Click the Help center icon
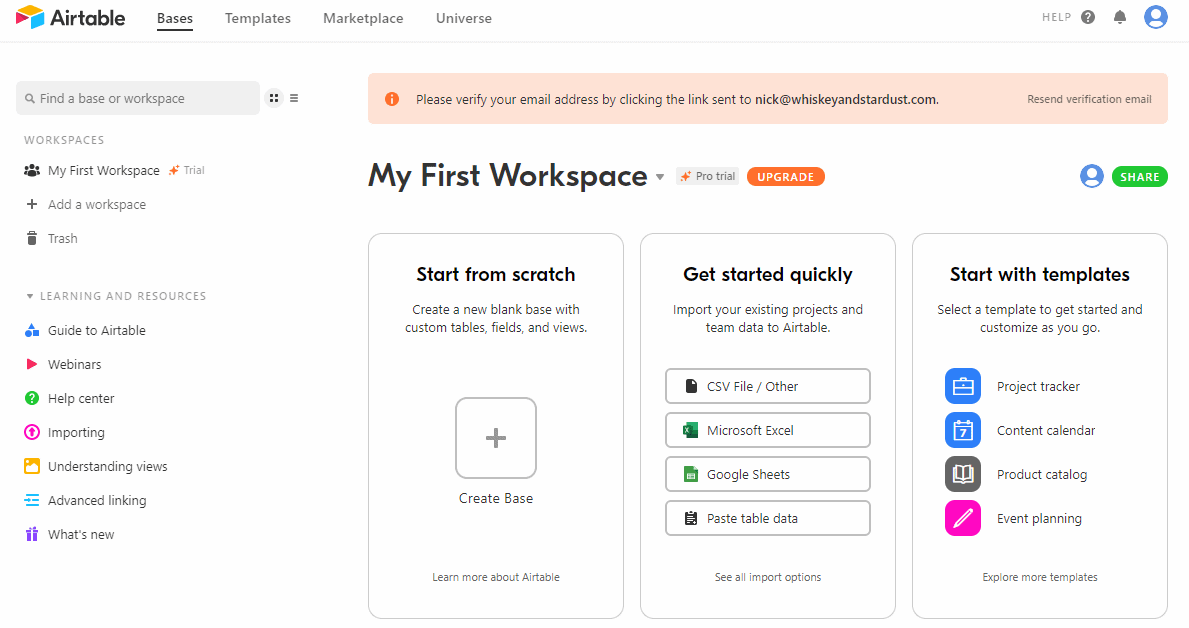 point(32,398)
